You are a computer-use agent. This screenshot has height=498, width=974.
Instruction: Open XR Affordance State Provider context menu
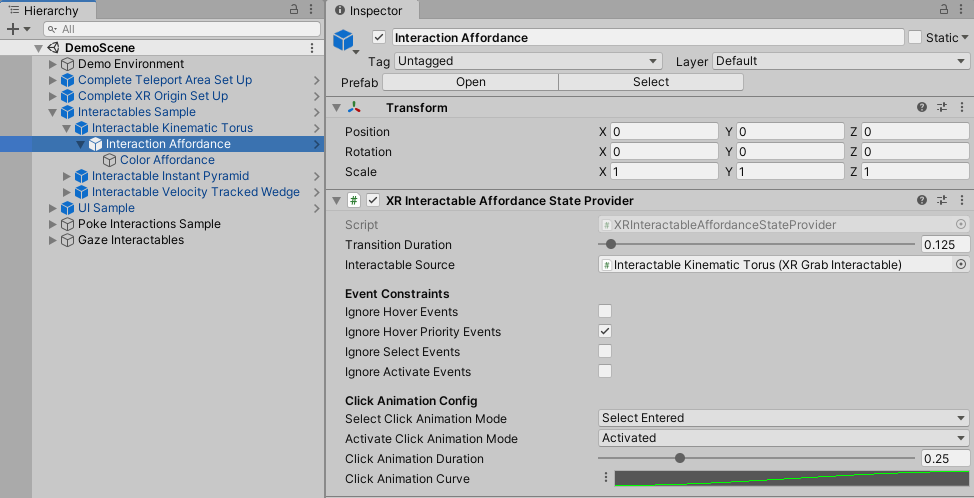coord(961,200)
